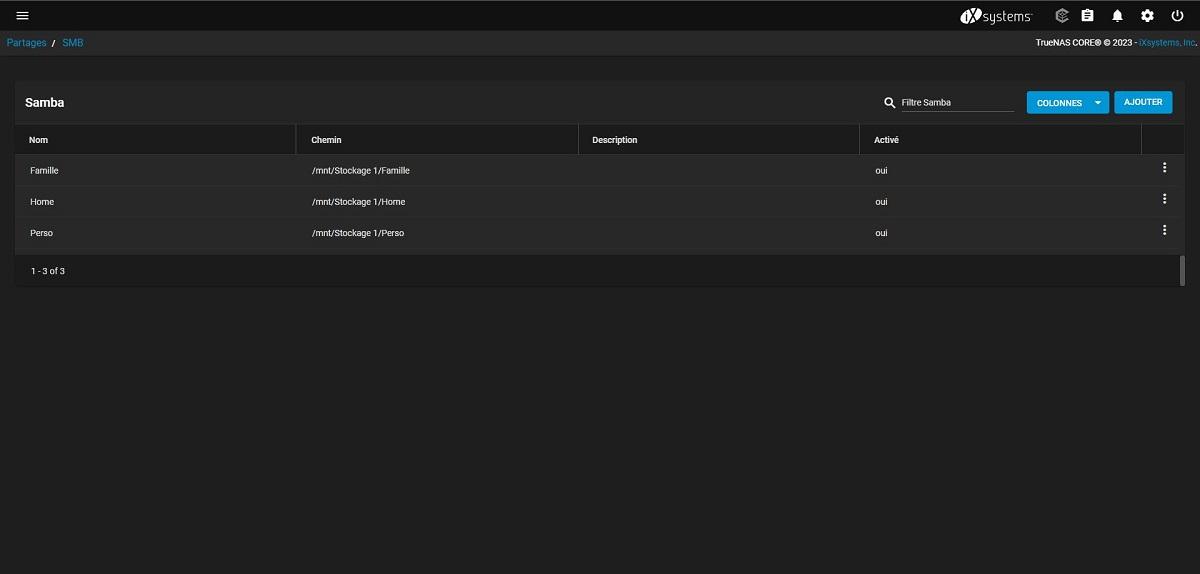Open settings via the gear icon
The width and height of the screenshot is (1200, 574).
point(1147,16)
